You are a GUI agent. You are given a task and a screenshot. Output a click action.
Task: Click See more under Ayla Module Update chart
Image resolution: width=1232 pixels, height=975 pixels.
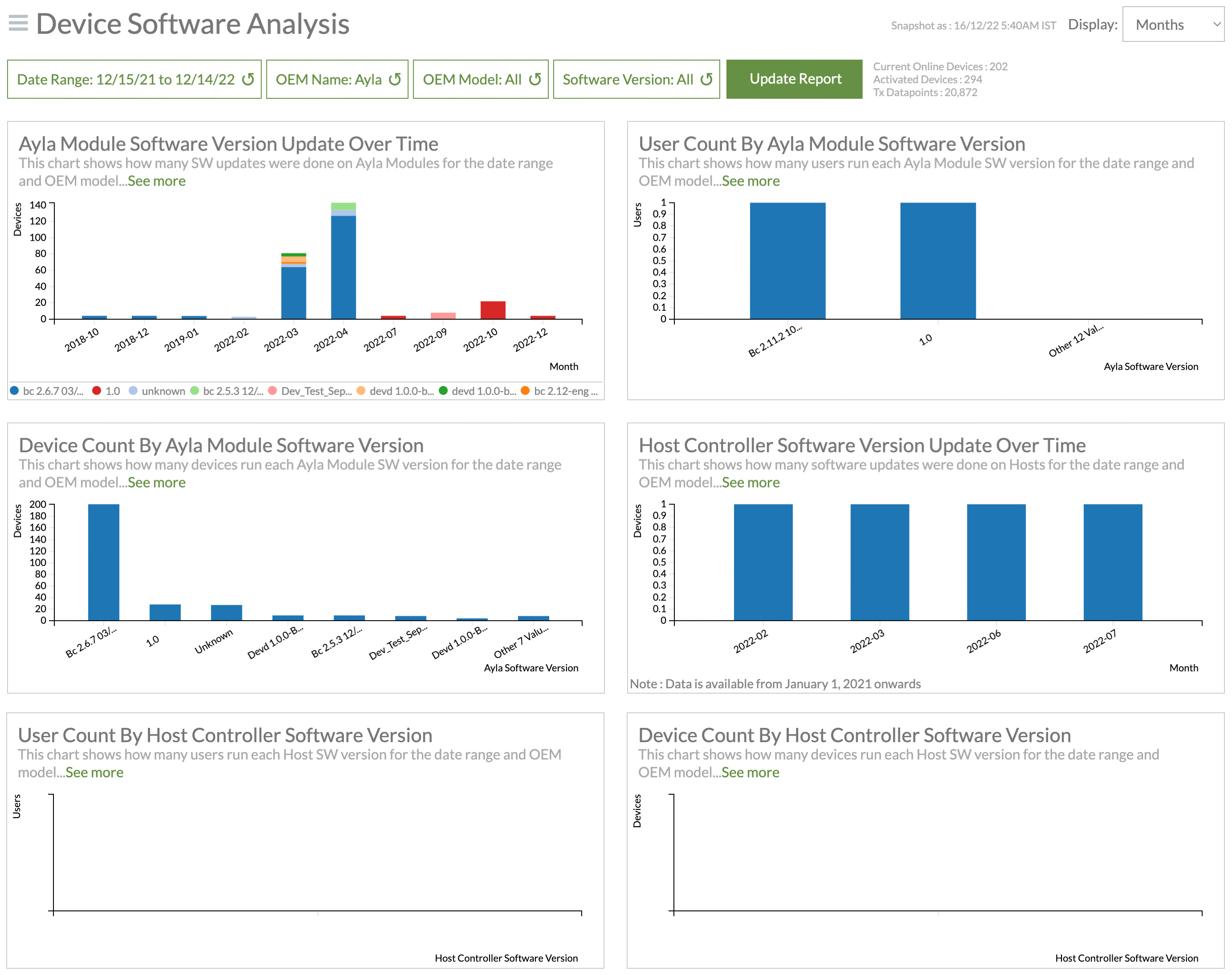click(156, 181)
